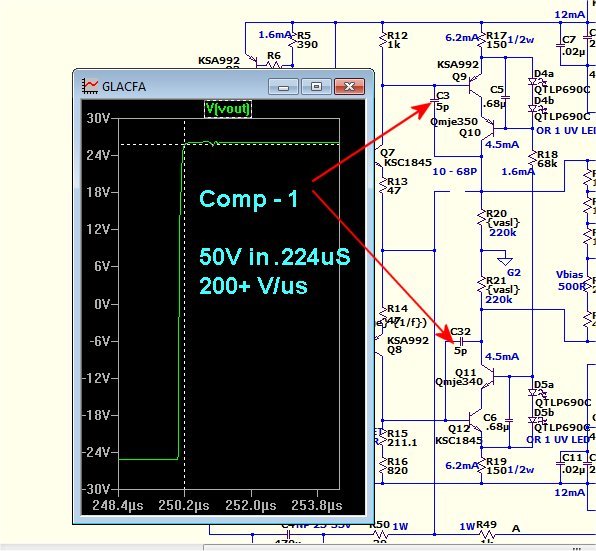The image size is (596, 551).
Task: Select capacitor C6 .68µ symbol
Action: (x=509, y=421)
